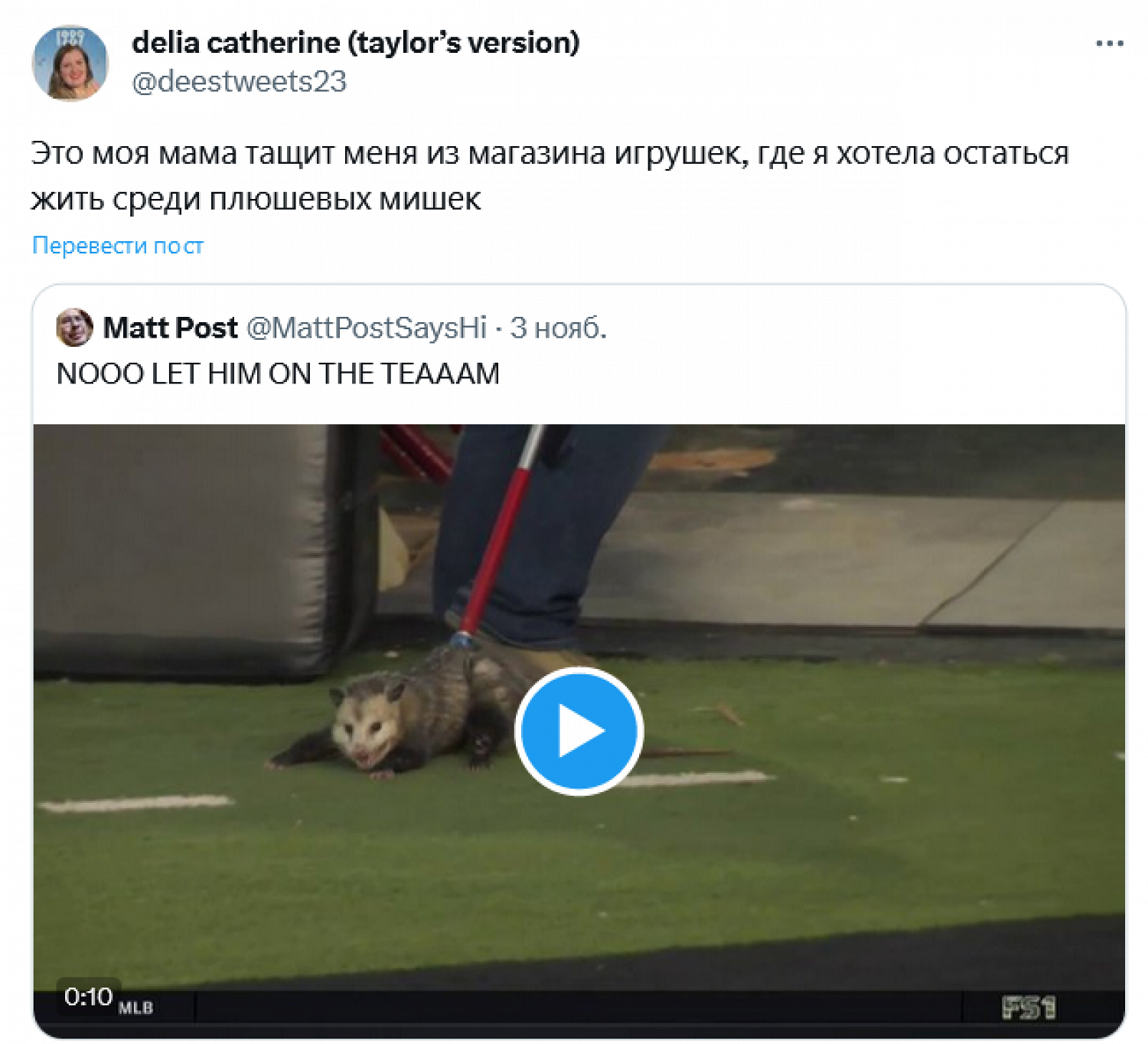Click the MLB logo watermark

click(x=135, y=1008)
